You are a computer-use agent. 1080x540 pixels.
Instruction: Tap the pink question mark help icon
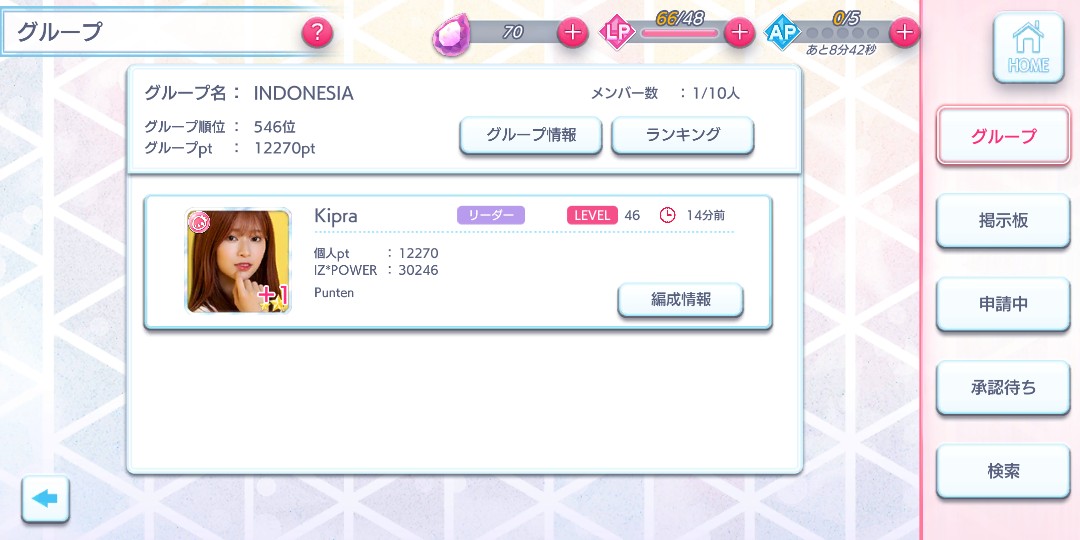pos(317,32)
